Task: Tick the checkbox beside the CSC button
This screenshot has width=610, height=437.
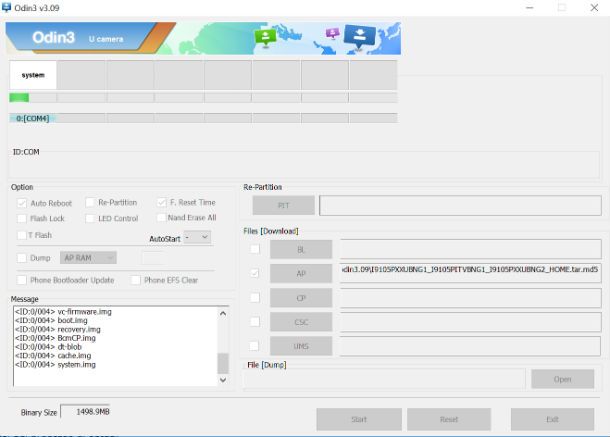Action: pyautogui.click(x=255, y=322)
